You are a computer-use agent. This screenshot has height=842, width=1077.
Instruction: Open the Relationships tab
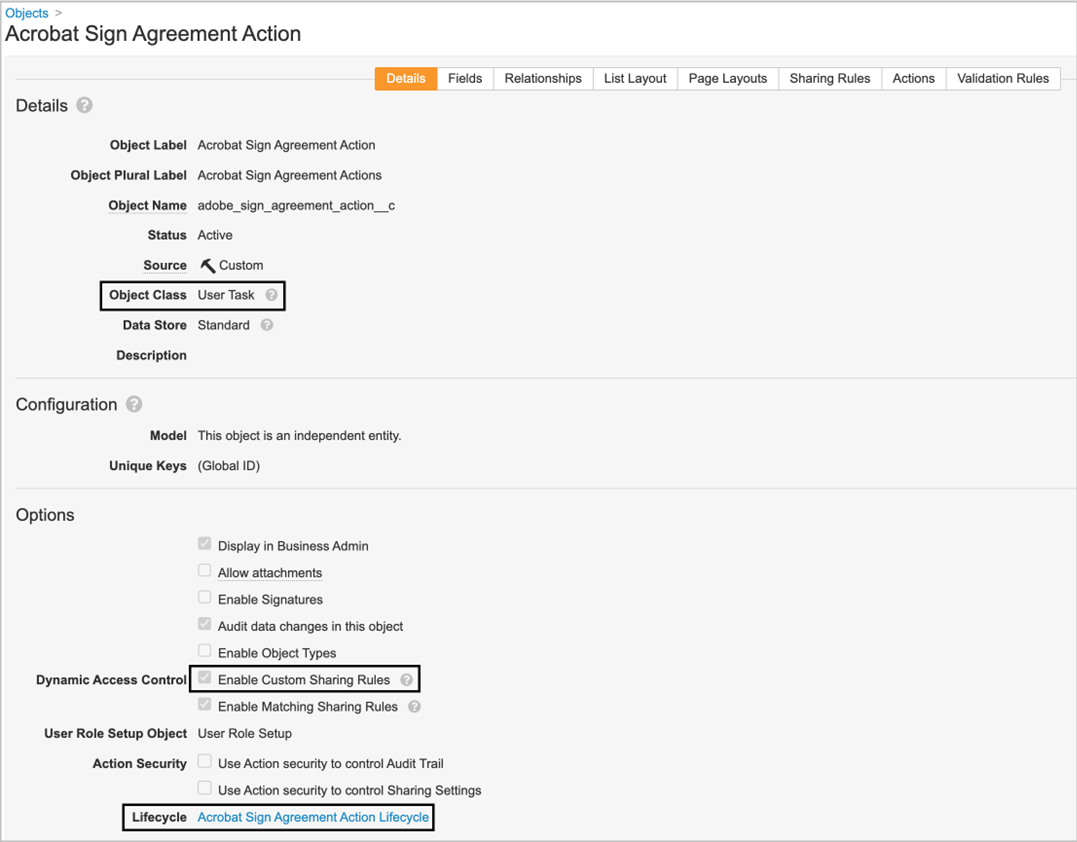(x=543, y=78)
